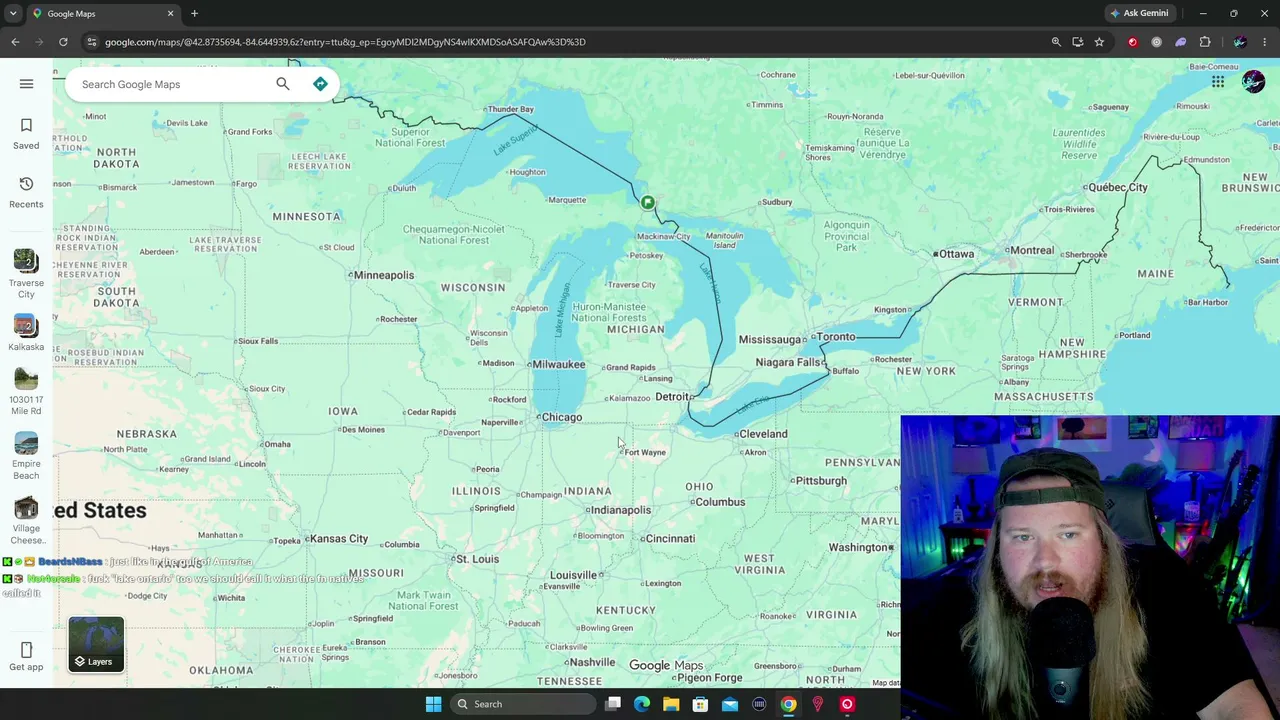The height and width of the screenshot is (720, 1280).
Task: Open File Explorer from the taskbar
Action: coord(671,704)
